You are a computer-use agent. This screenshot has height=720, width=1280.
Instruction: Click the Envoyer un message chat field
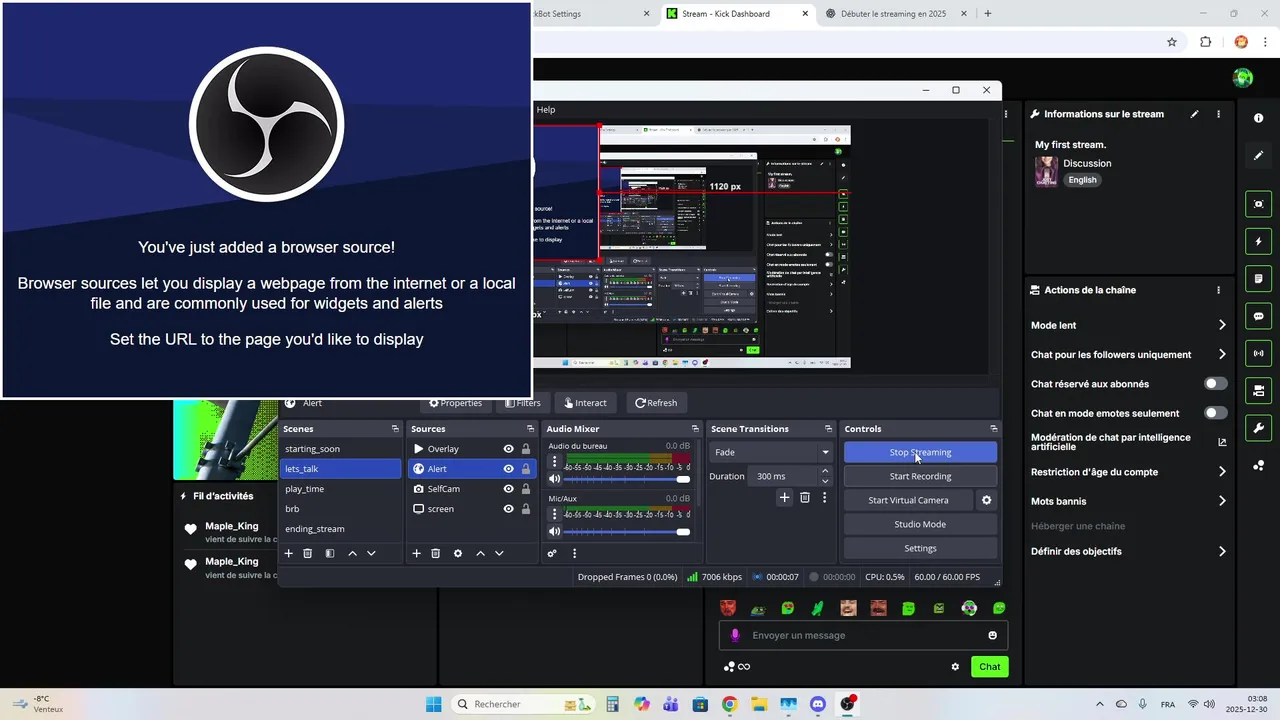[863, 635]
